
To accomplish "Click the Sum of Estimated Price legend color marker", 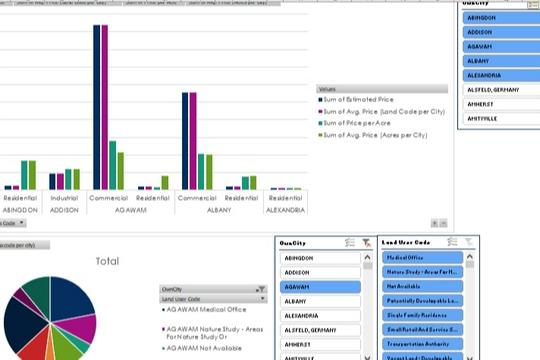I will click(x=320, y=100).
